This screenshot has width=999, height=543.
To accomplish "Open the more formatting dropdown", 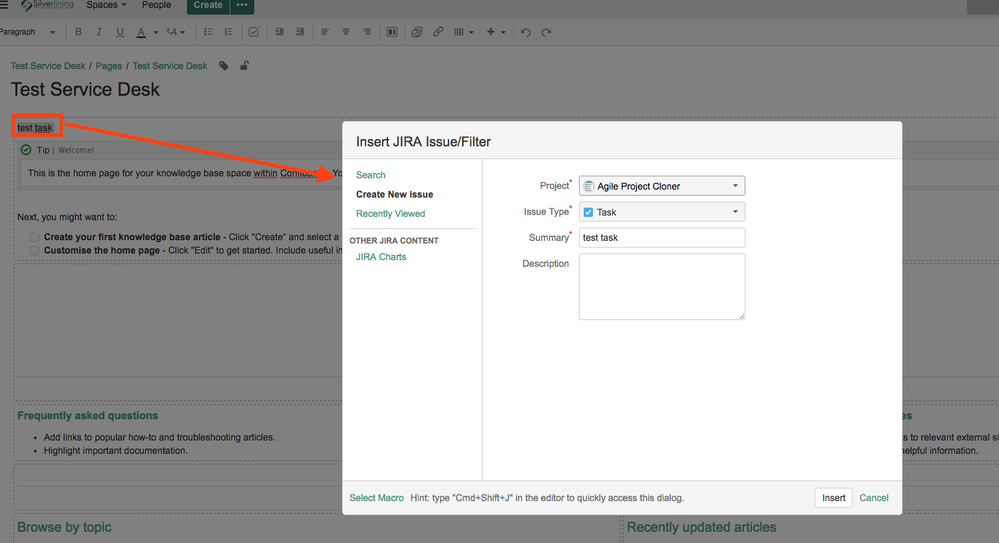I will (x=176, y=32).
